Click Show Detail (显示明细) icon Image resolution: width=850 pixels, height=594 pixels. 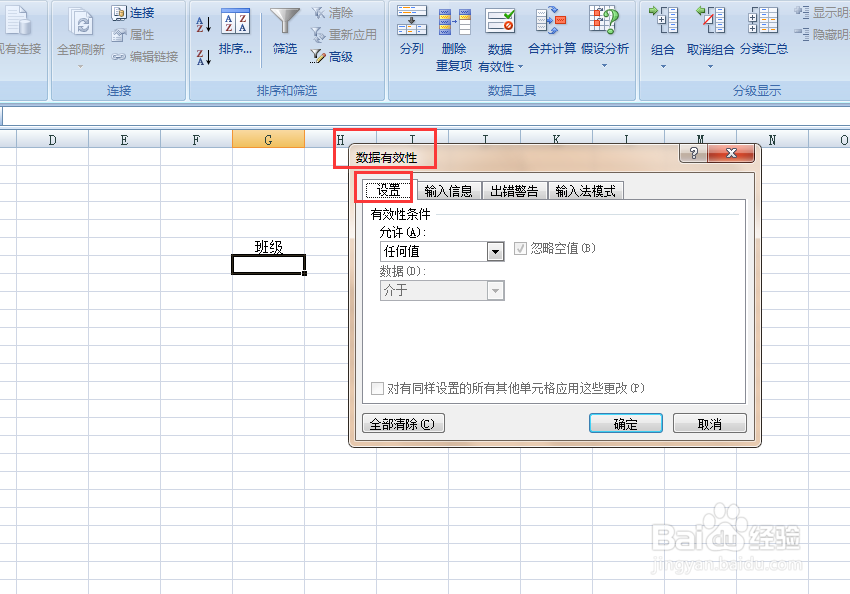point(802,12)
